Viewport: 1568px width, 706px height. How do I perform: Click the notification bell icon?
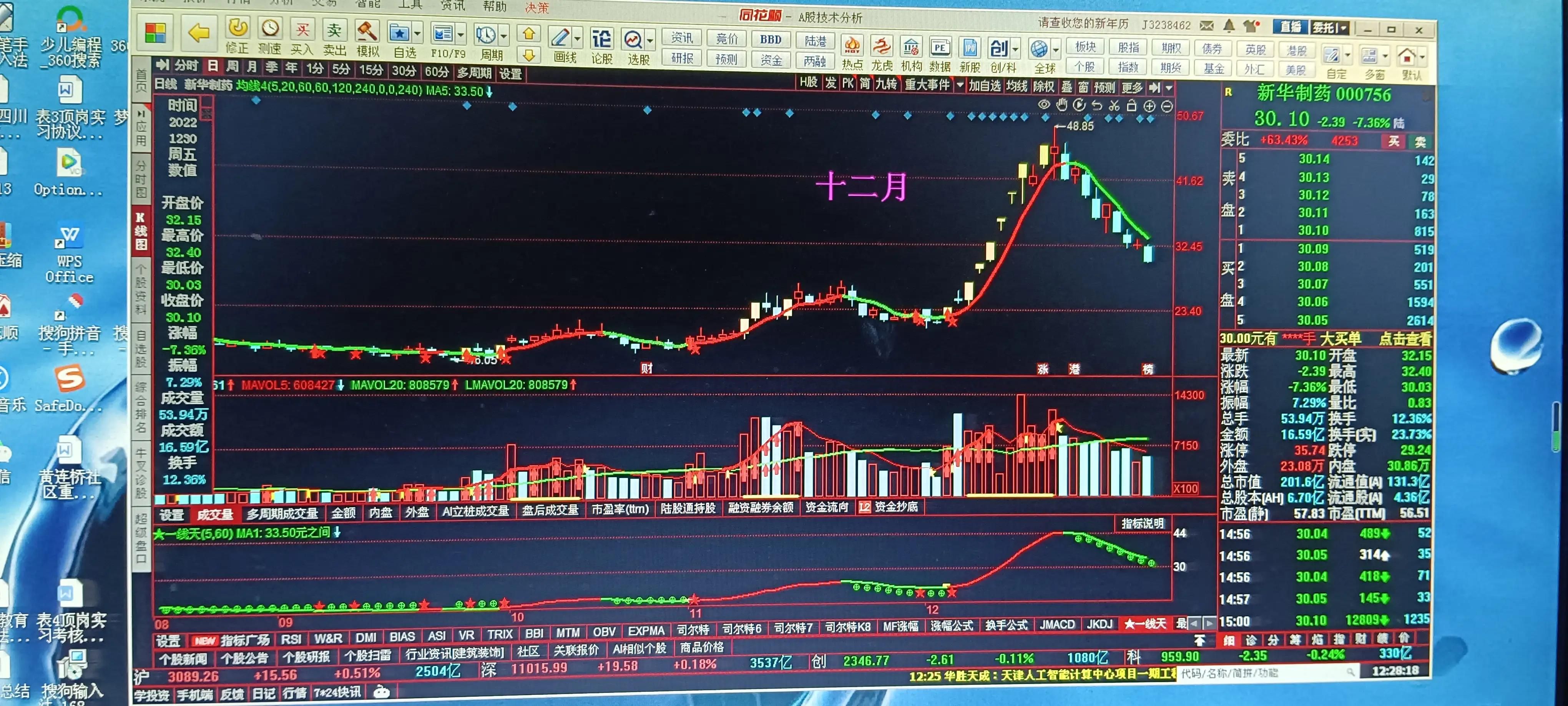[1229, 26]
